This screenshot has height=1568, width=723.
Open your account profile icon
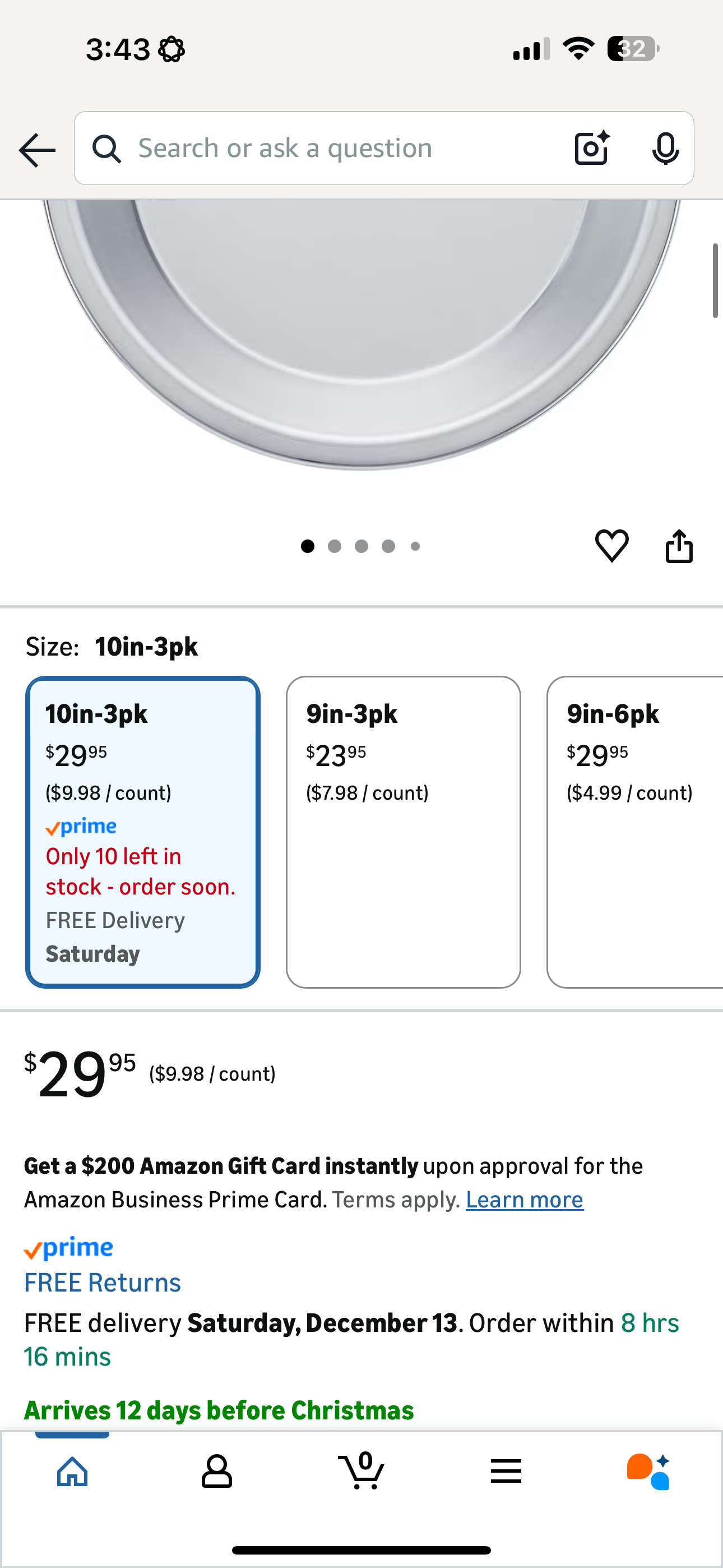point(217,1470)
